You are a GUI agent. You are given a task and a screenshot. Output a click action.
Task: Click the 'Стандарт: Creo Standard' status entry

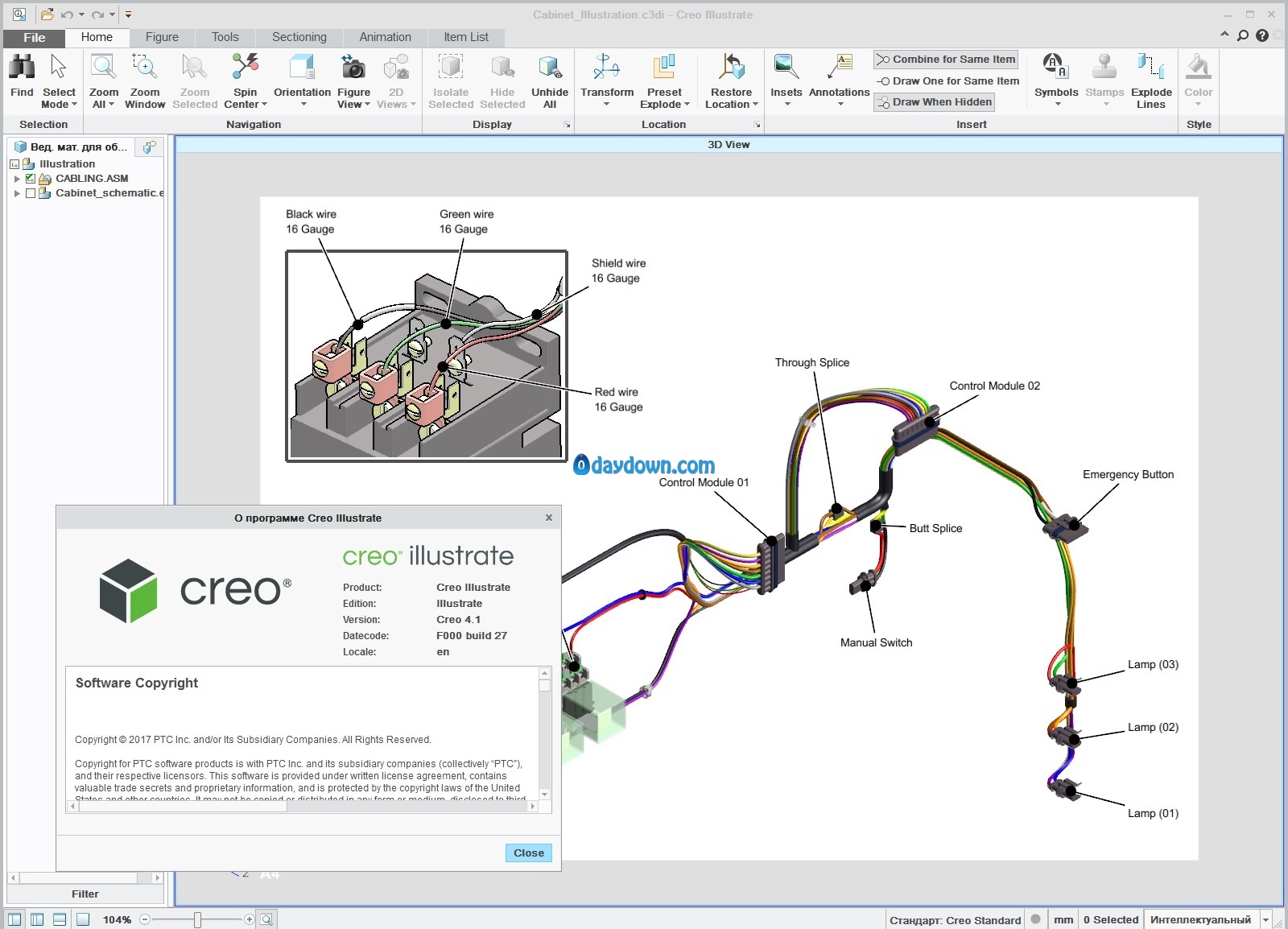[x=955, y=919]
